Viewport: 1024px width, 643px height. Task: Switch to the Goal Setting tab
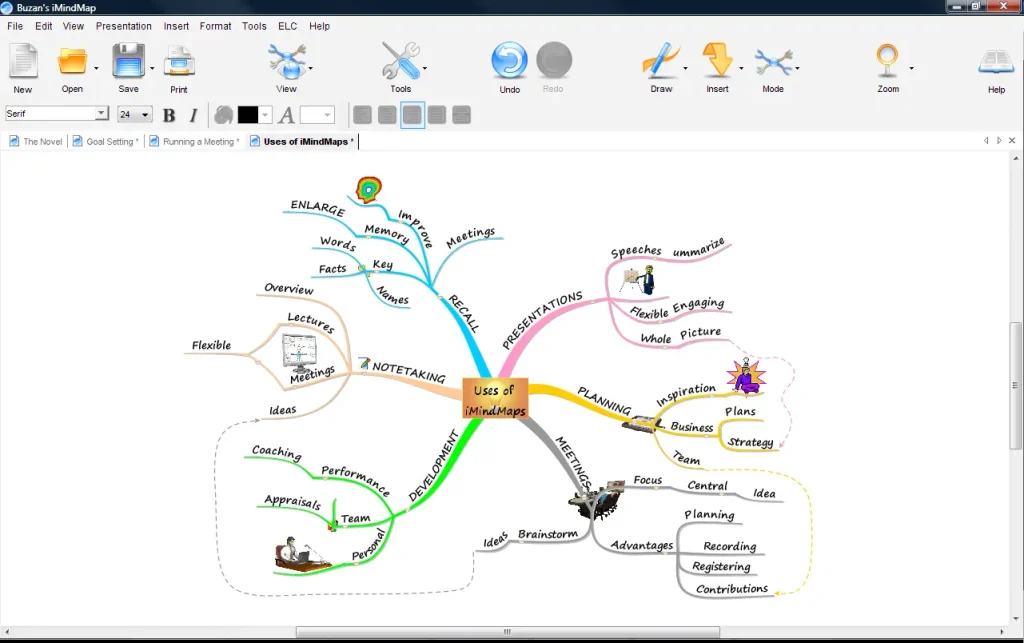click(x=106, y=142)
